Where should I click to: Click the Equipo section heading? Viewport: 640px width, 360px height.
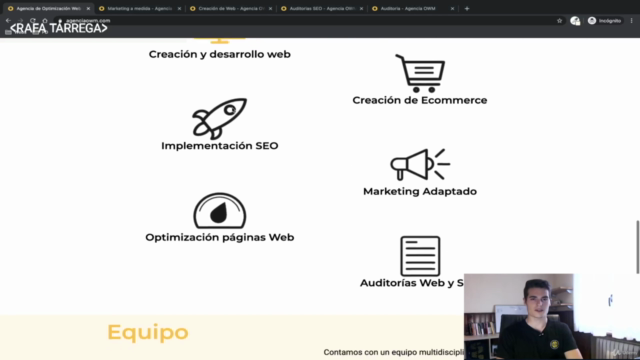pyautogui.click(x=148, y=332)
